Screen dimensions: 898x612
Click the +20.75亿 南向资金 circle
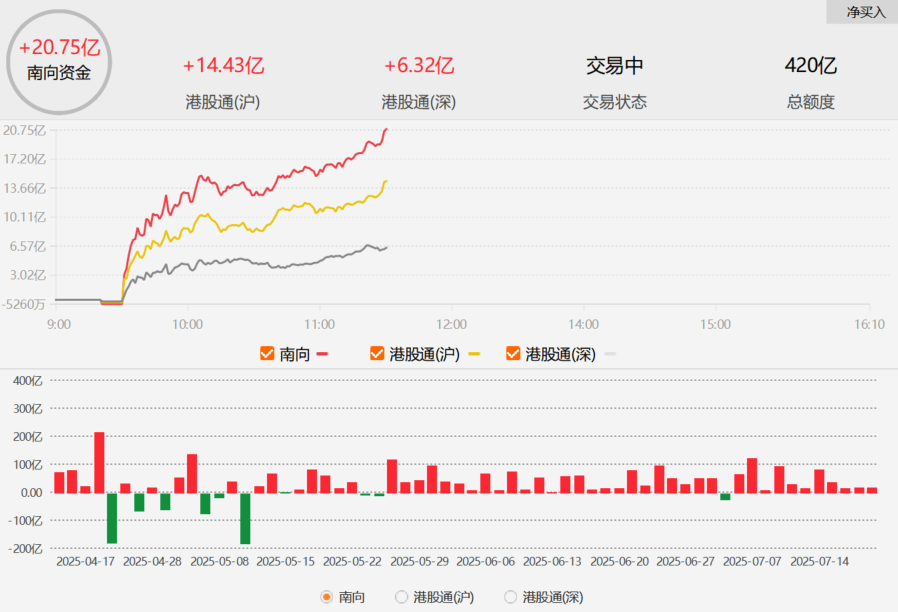click(x=59, y=61)
